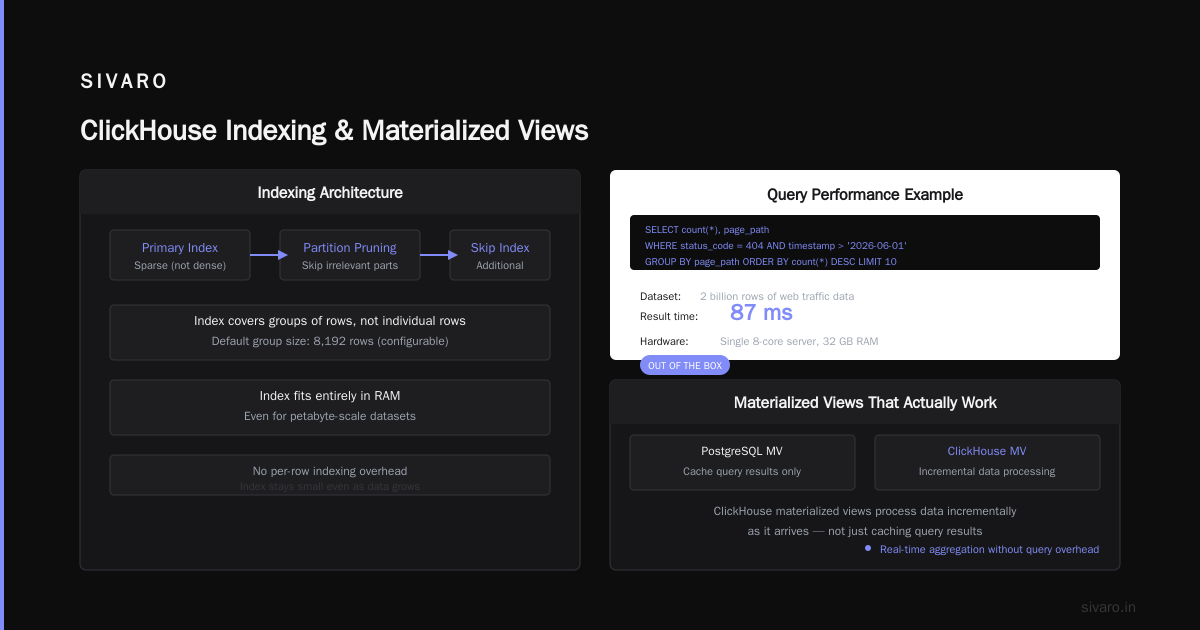Click the SQL query code block
Screen dimensions: 1200x630
tap(865, 243)
